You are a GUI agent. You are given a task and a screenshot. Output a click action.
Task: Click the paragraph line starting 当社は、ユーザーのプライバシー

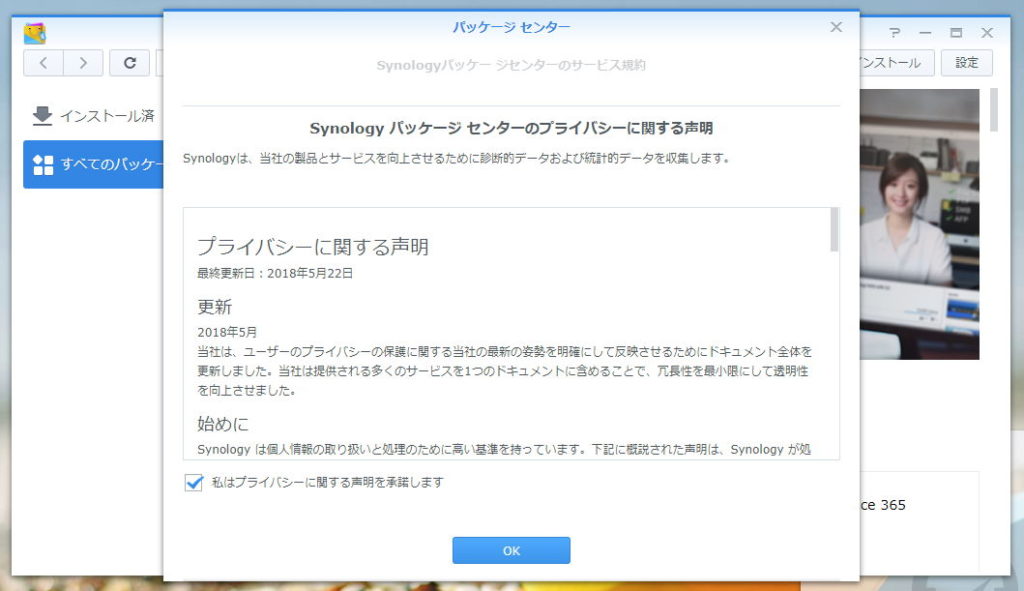504,351
